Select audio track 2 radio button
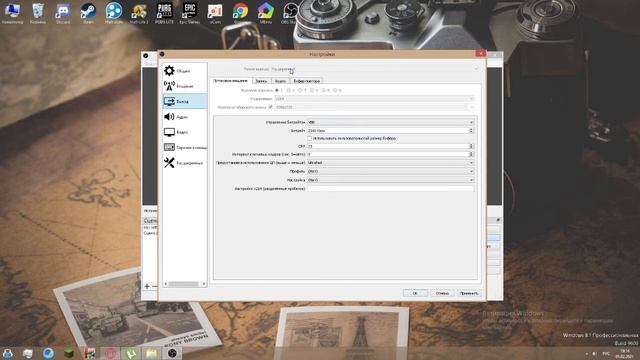640x360 pixels. pyautogui.click(x=289, y=90)
